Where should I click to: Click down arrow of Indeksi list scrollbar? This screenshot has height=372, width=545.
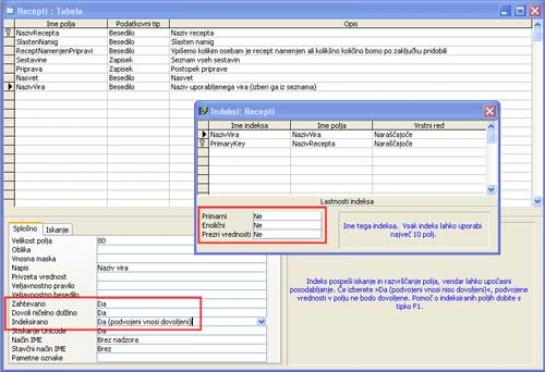tap(491, 189)
